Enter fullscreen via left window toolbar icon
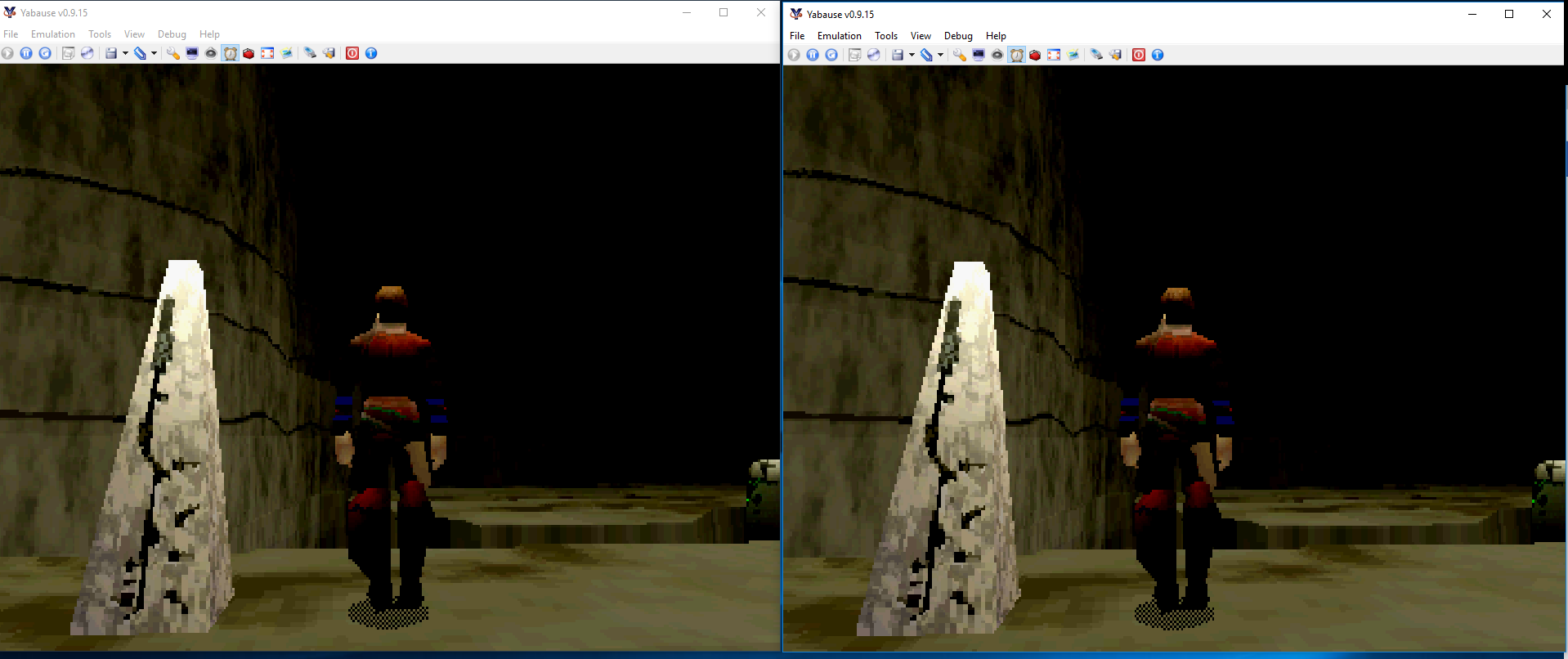1568x659 pixels. point(267,53)
